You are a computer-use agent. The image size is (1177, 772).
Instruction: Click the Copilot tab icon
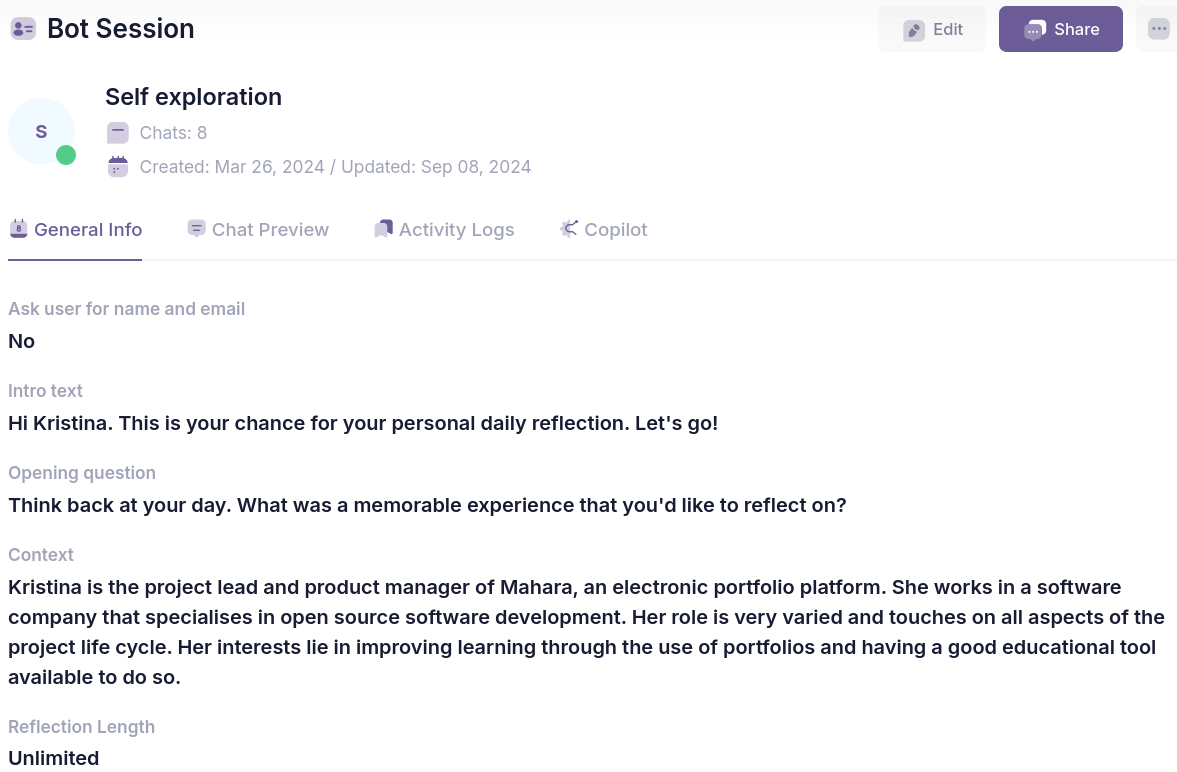coord(569,229)
